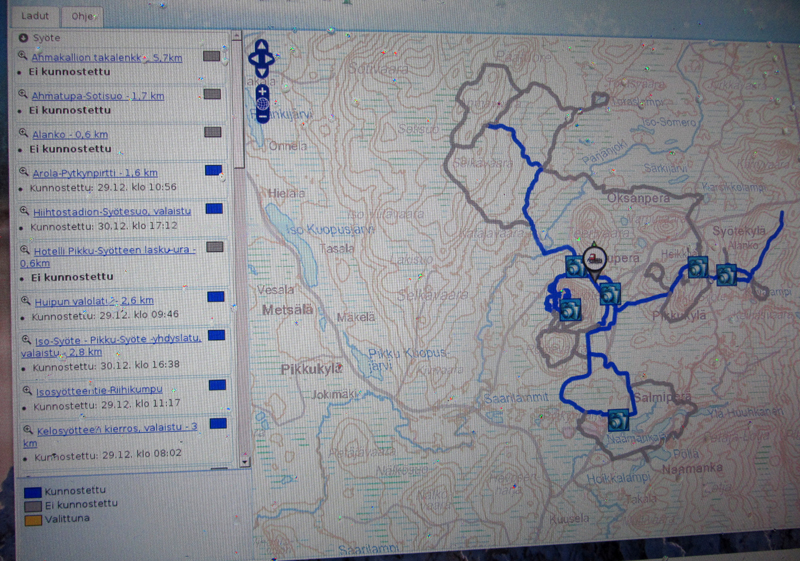800x561 pixels.
Task: Click the globe icon for full map extent
Action: point(262,104)
